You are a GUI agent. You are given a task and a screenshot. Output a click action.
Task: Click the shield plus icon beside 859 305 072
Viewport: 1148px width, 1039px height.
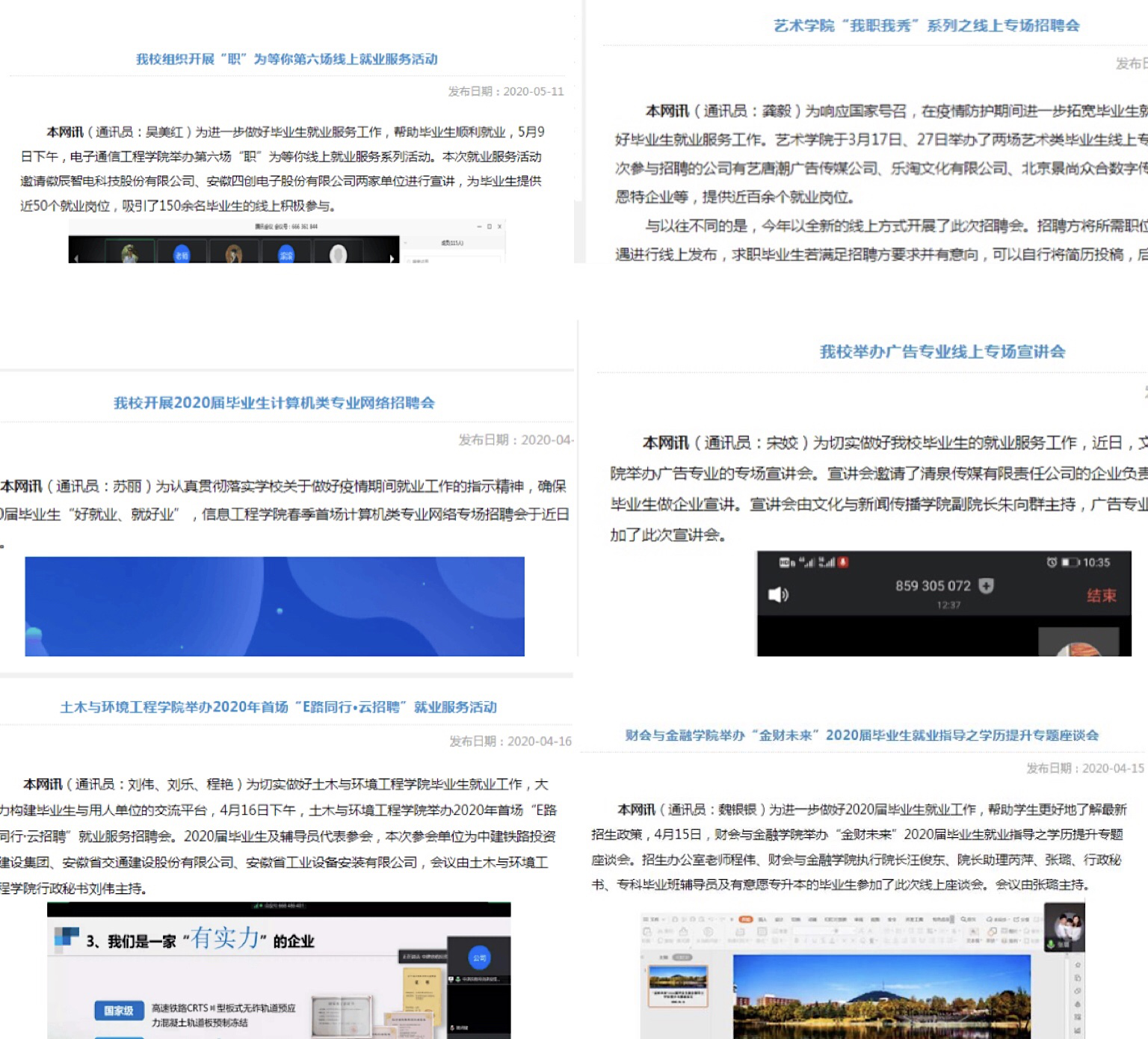click(x=987, y=586)
